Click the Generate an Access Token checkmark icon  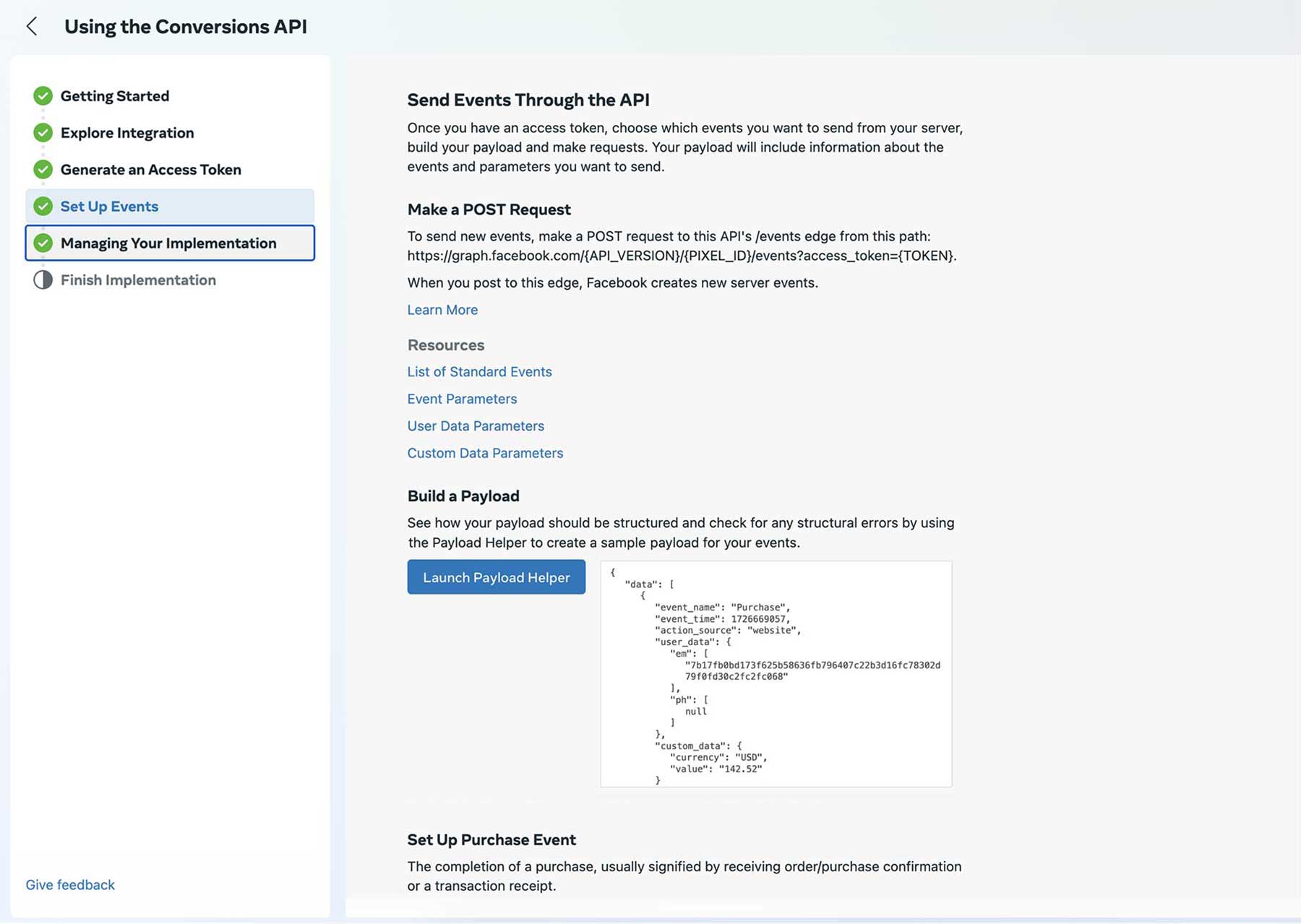click(x=43, y=169)
